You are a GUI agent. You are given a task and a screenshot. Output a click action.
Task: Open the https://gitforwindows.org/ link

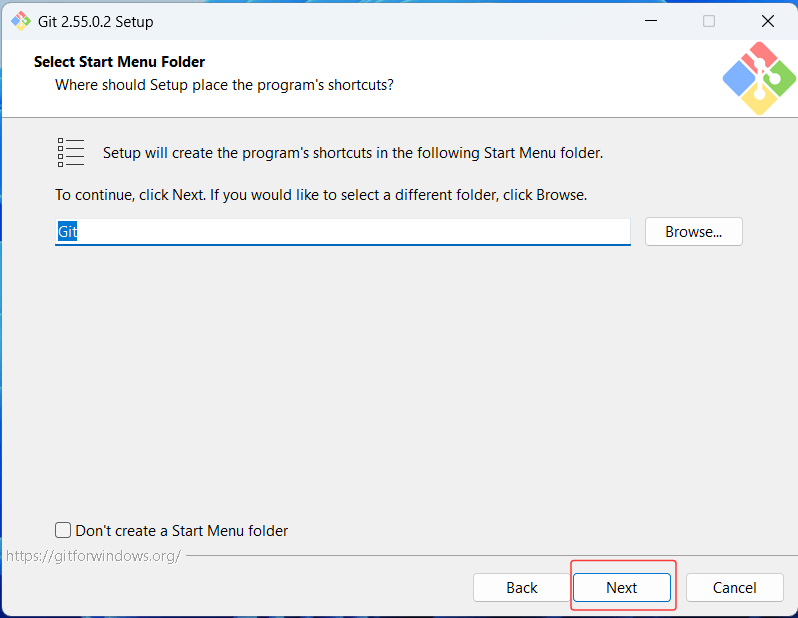(93, 555)
